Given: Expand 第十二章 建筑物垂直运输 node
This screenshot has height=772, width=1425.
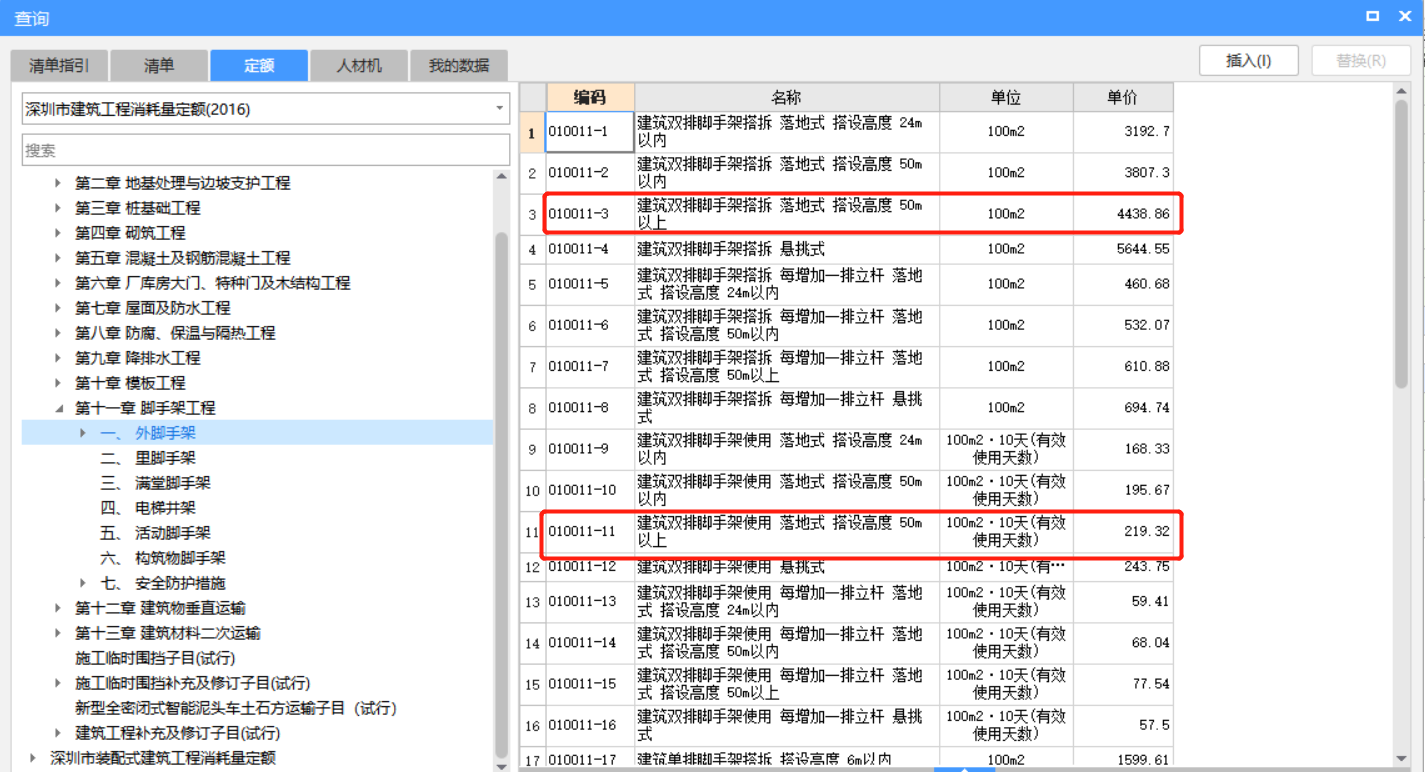Looking at the screenshot, I should [59, 608].
